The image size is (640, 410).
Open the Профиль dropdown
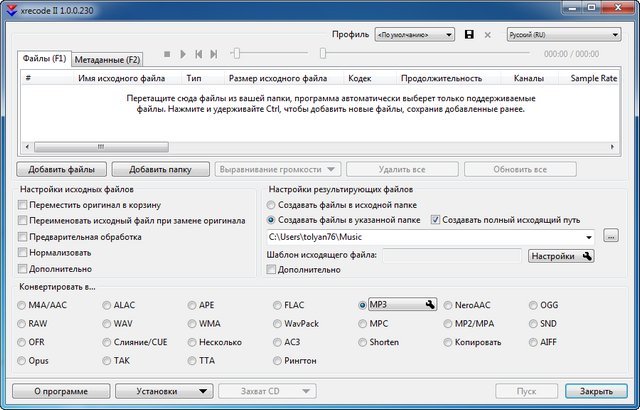[414, 34]
